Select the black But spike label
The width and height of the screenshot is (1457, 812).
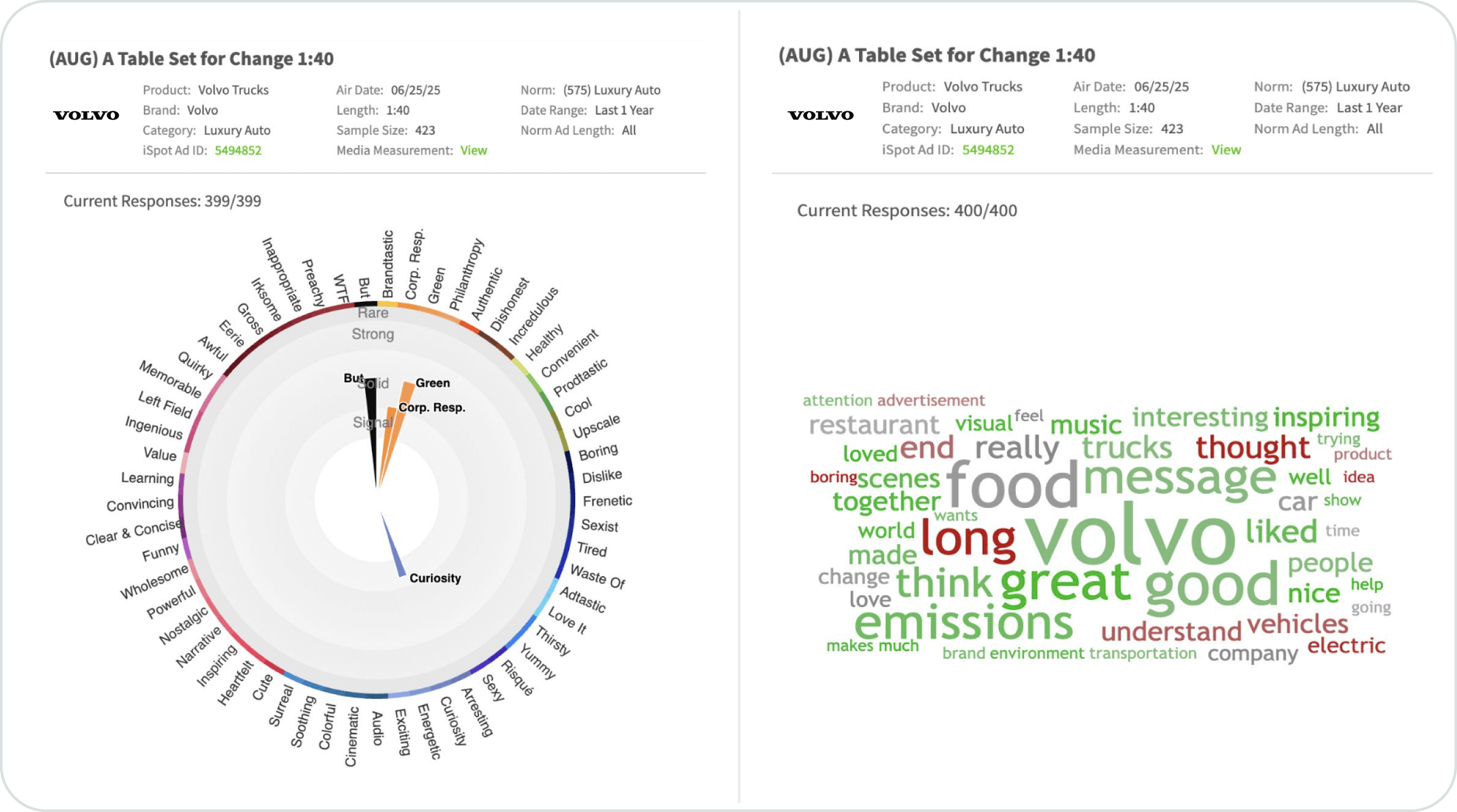coord(353,378)
